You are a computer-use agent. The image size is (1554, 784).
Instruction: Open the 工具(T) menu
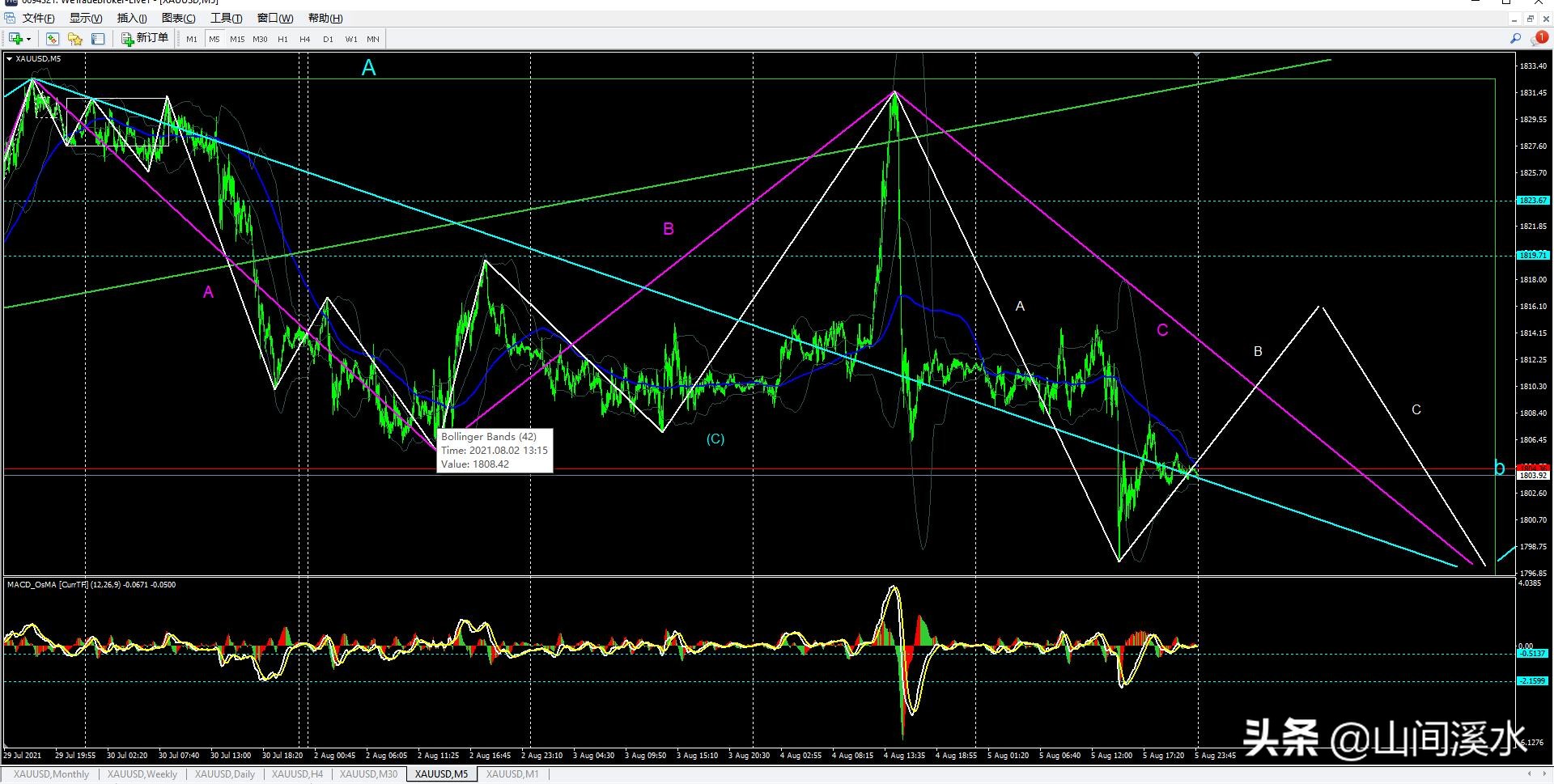pyautogui.click(x=227, y=18)
